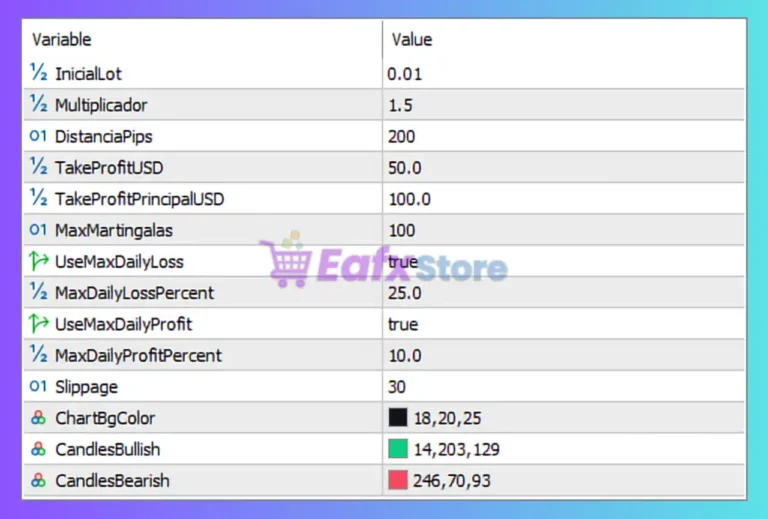Open the ChartBgColor black color swatch
Viewport: 768px width, 519px height.
click(x=398, y=418)
